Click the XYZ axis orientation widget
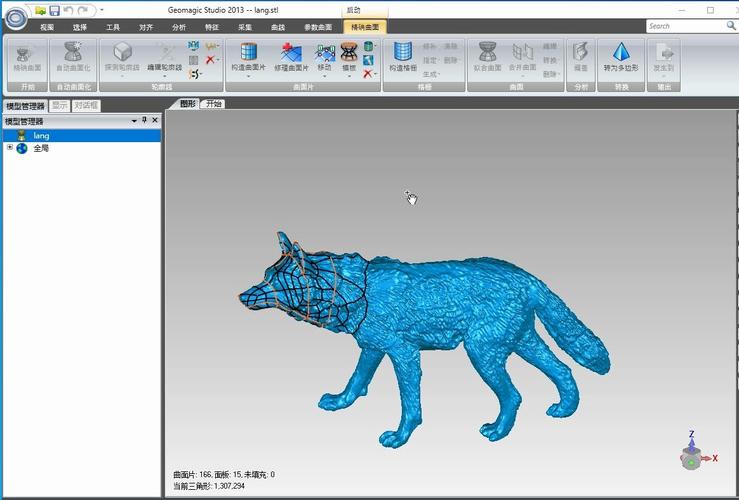This screenshot has width=739, height=500. click(697, 451)
